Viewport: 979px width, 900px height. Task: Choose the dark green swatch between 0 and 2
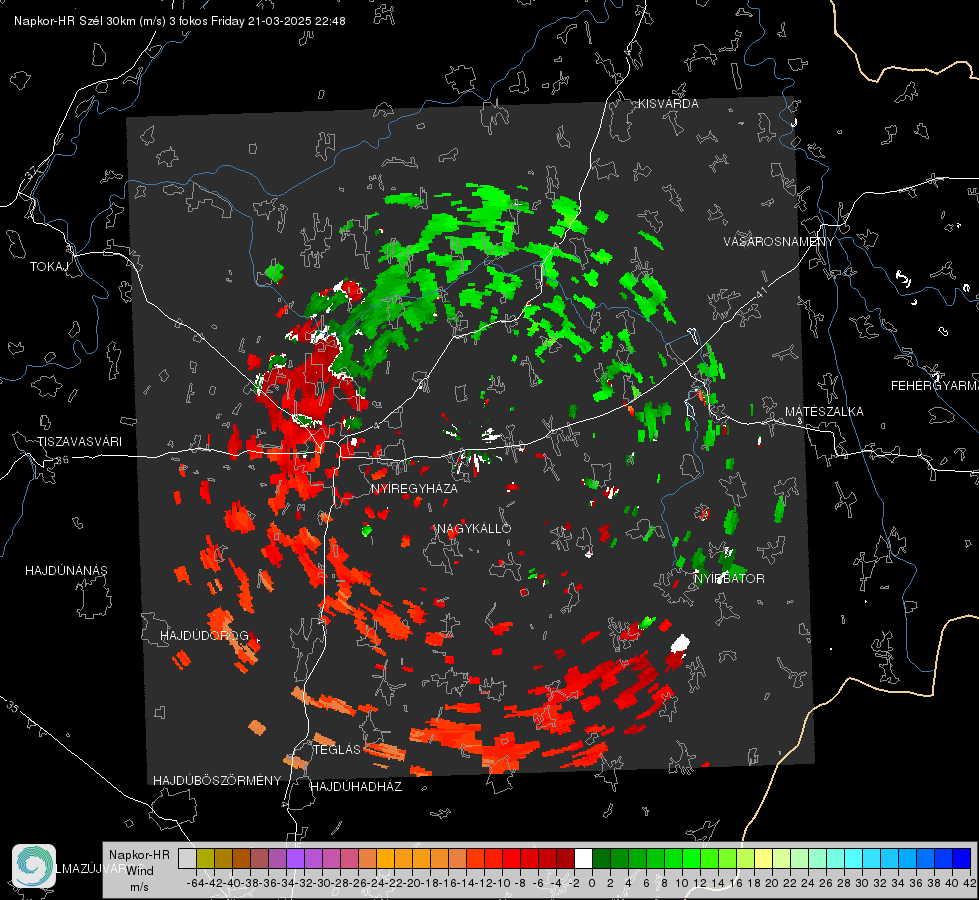601,859
